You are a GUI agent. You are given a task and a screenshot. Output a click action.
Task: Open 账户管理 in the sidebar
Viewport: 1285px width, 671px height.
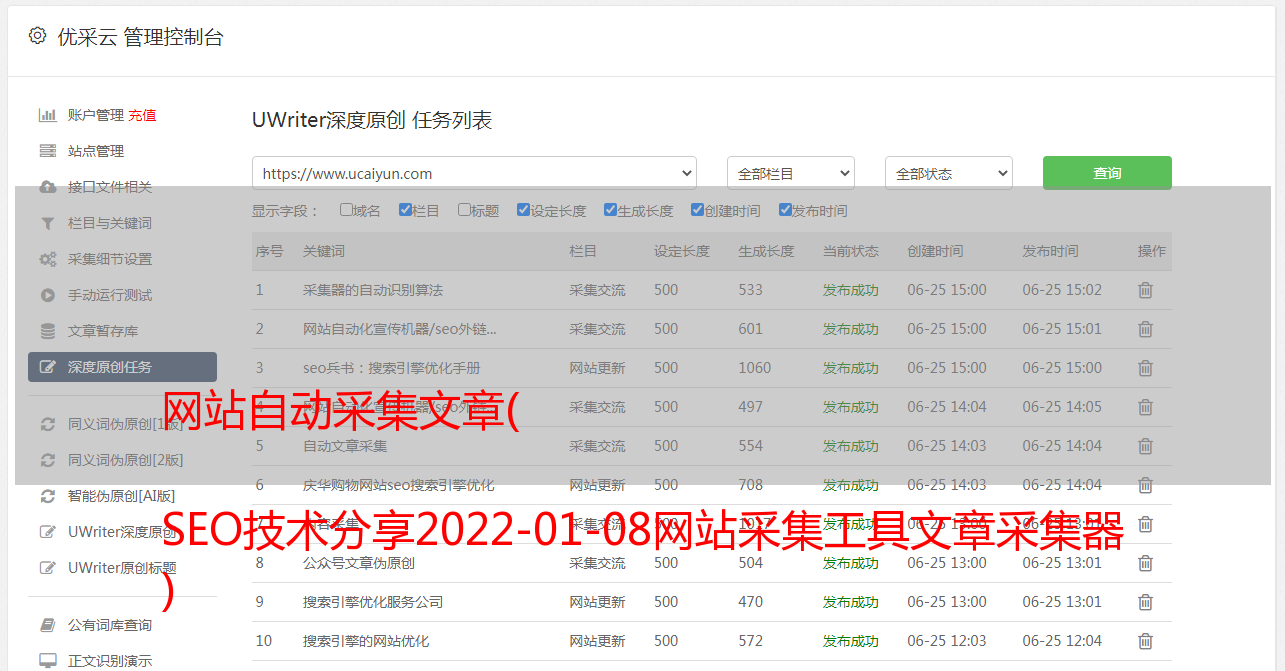96,115
